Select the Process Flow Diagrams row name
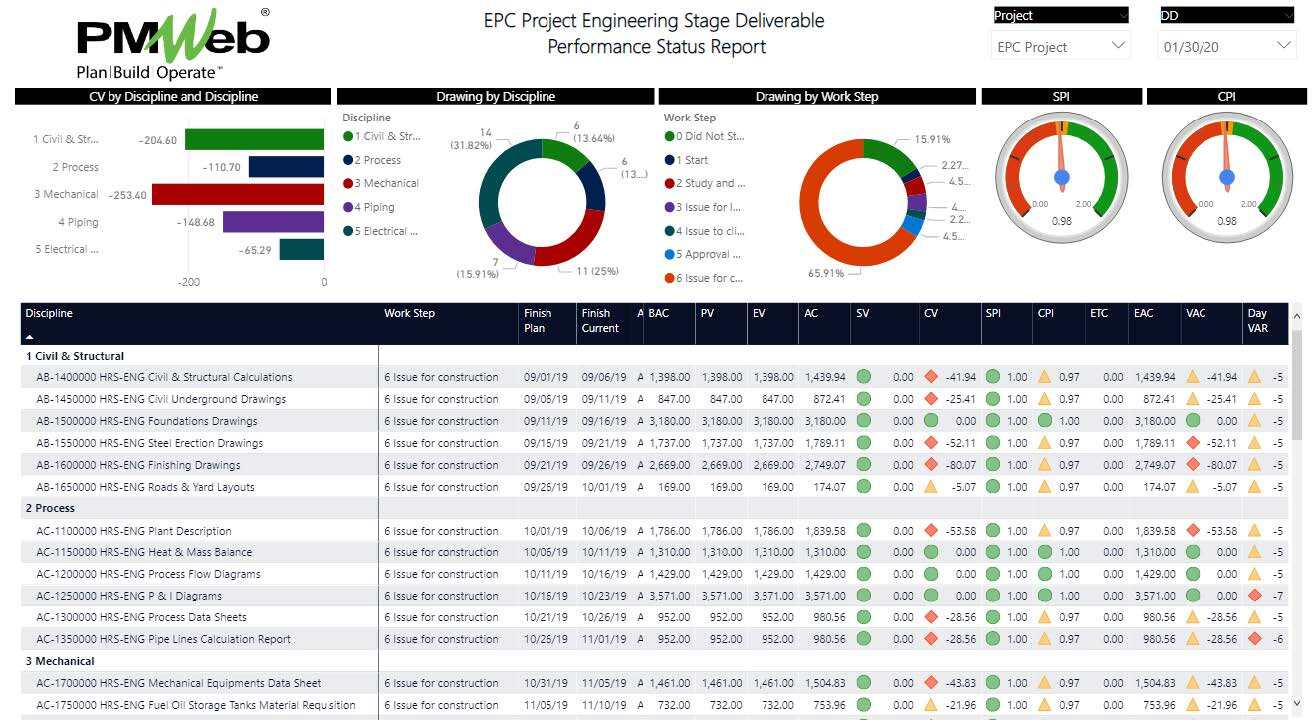The height and width of the screenshot is (720, 1313). 148,574
